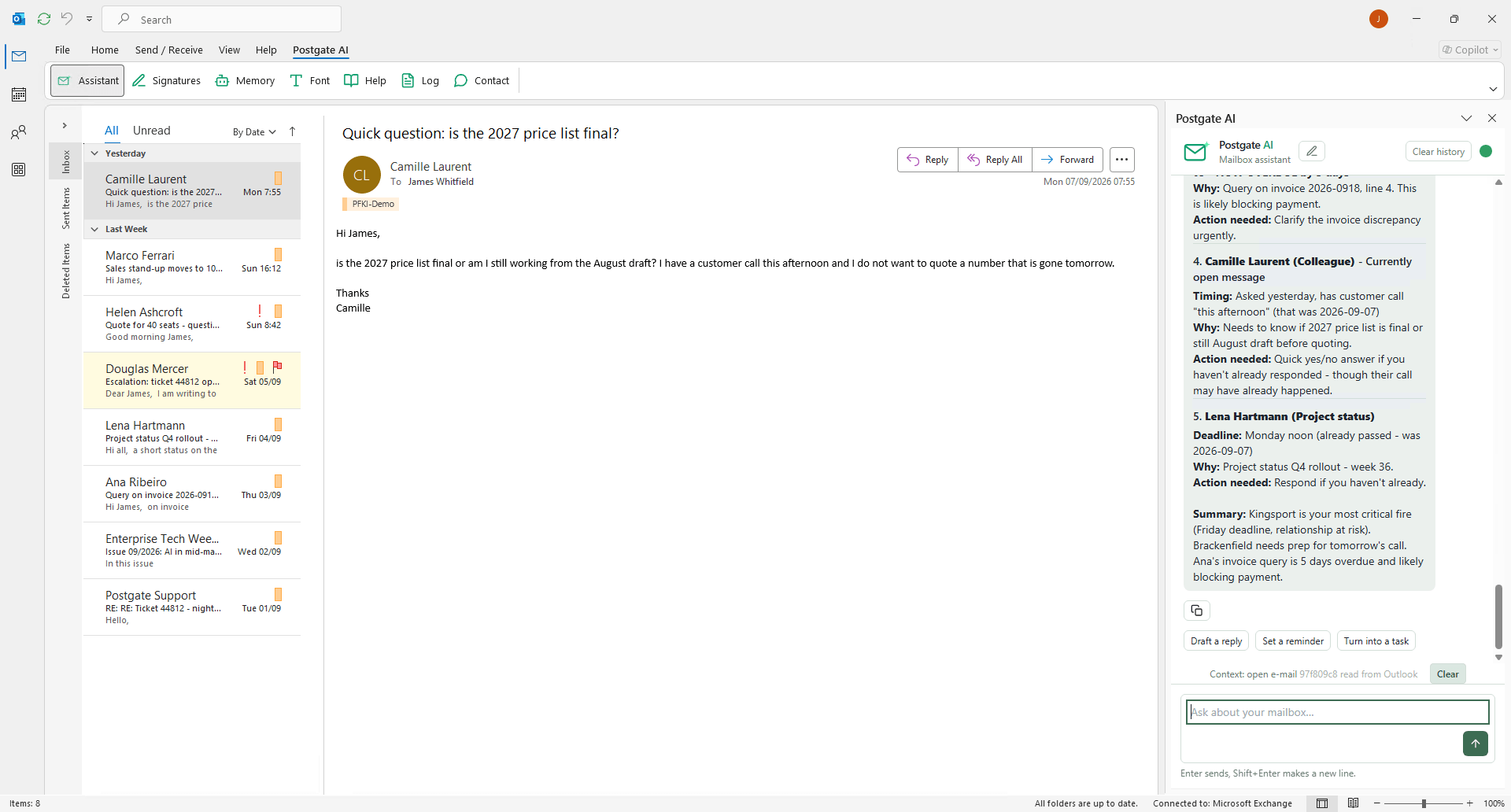Open Signatures in the Postgate AI ribbon
Image resolution: width=1511 pixels, height=812 pixels.
[x=166, y=80]
